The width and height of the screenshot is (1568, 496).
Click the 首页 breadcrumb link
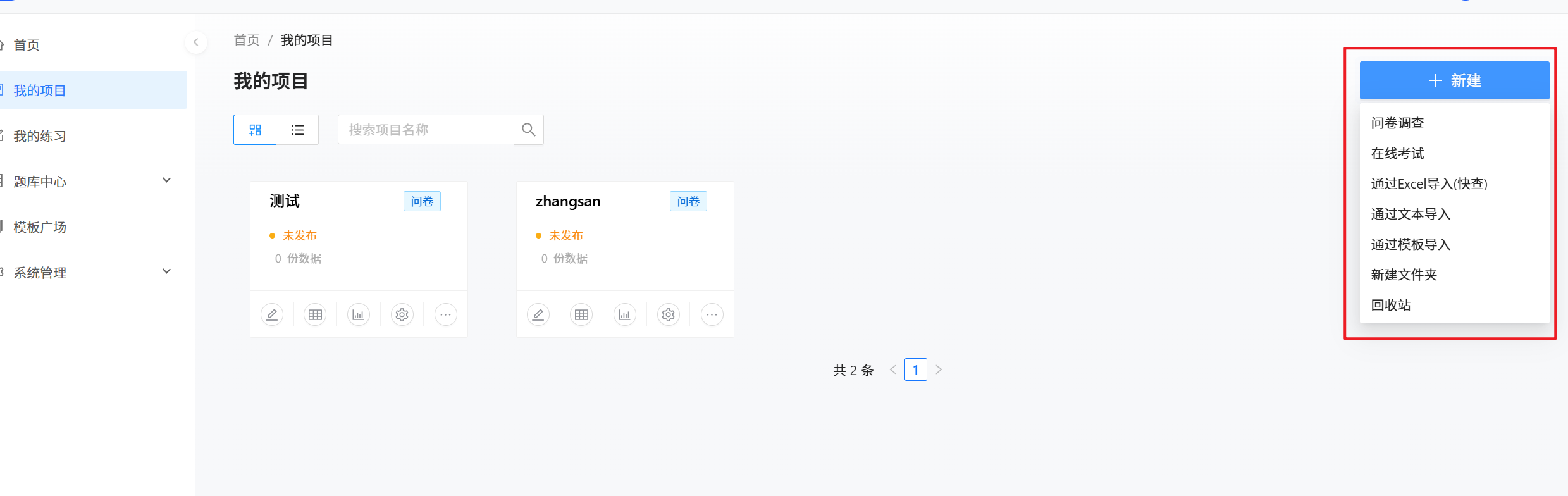(247, 40)
